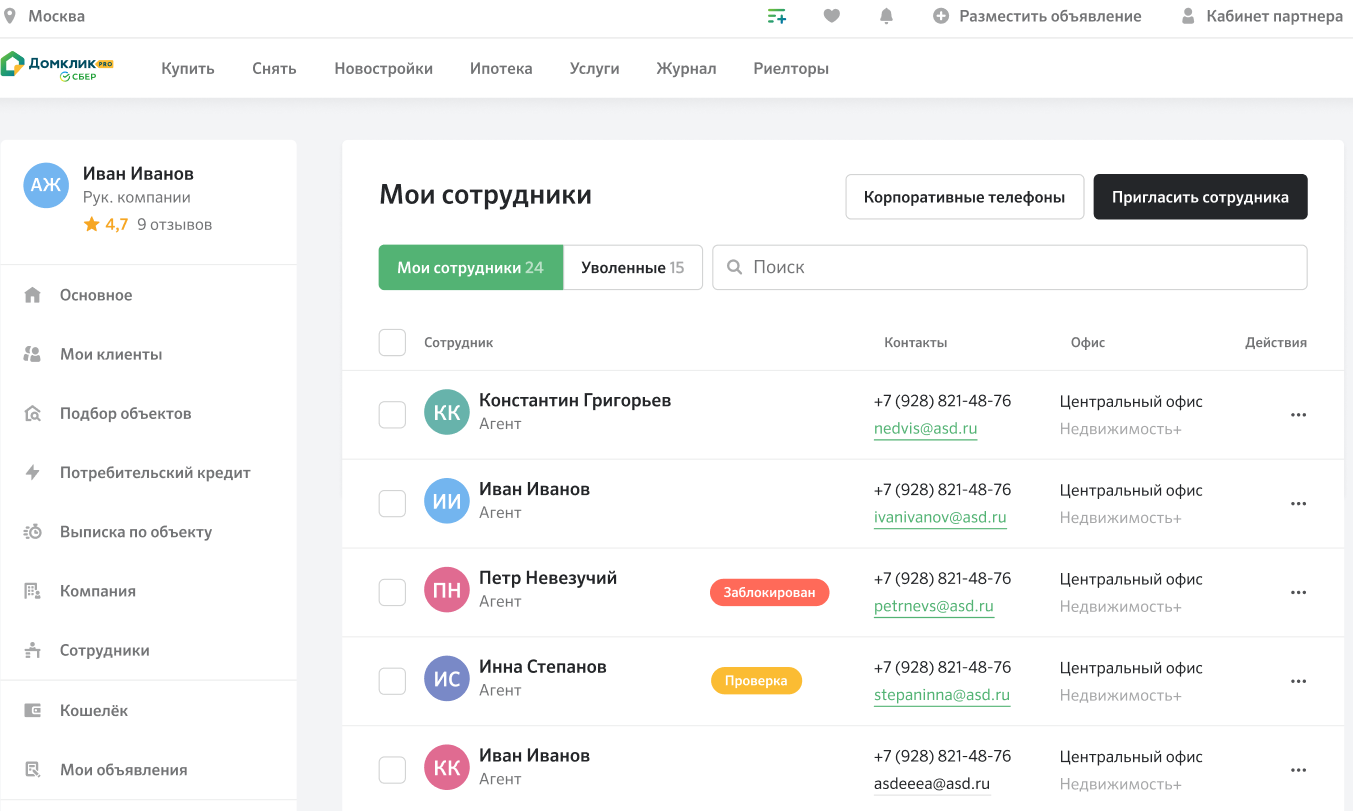
Task: Click the stopwatch icon for Выписка по объекту
Action: 32,531
